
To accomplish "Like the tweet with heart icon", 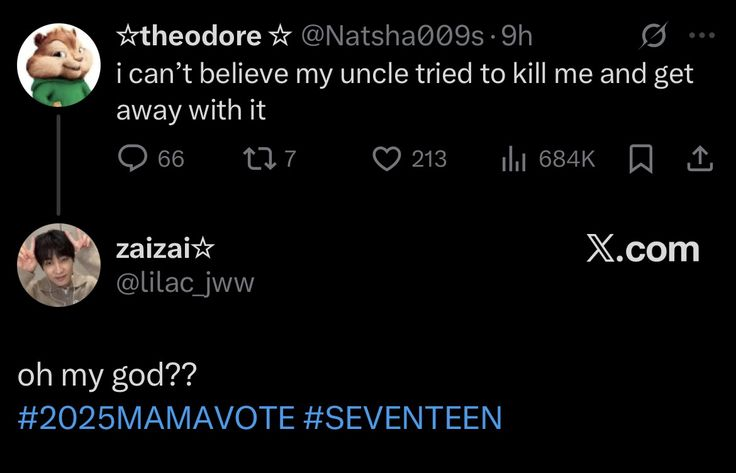I will [x=386, y=159].
